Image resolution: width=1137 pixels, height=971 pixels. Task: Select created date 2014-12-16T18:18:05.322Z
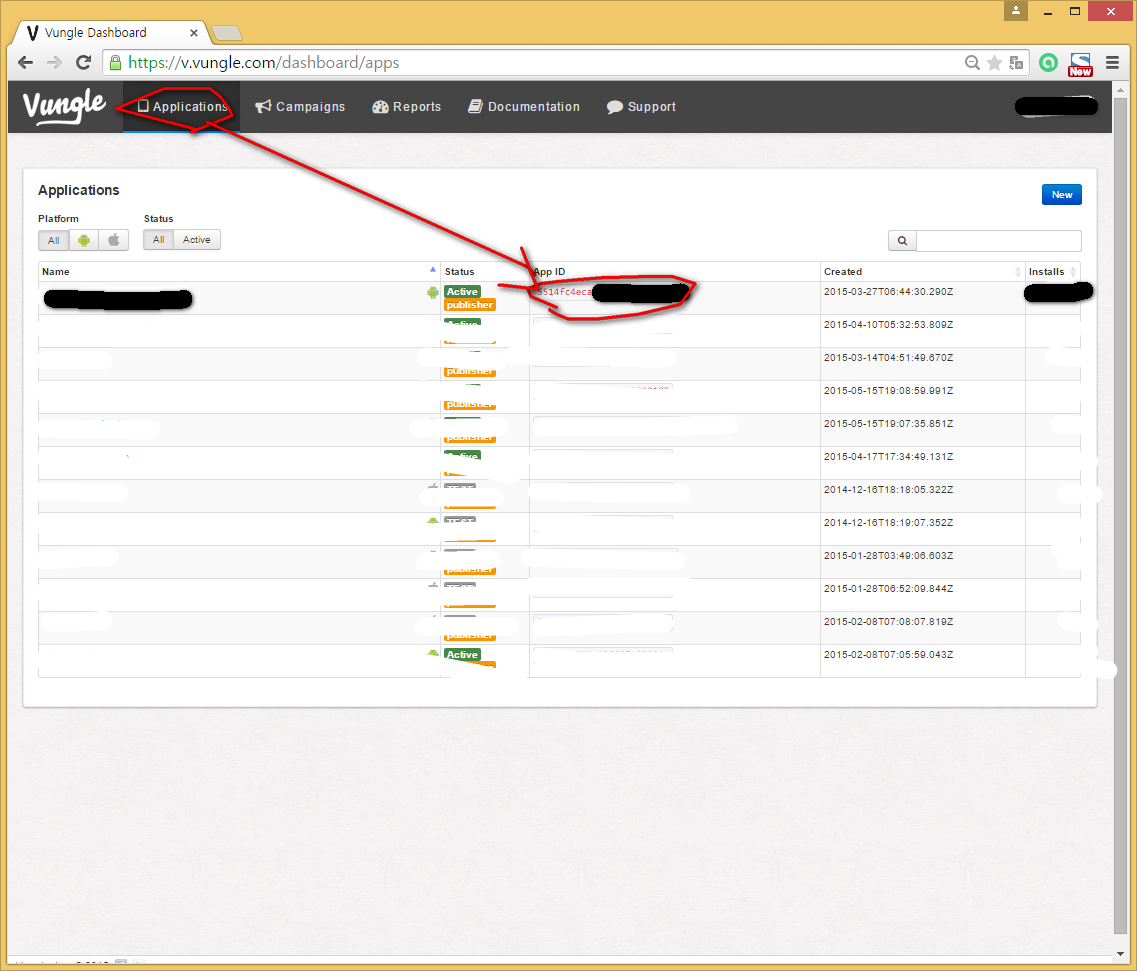[x=888, y=489]
